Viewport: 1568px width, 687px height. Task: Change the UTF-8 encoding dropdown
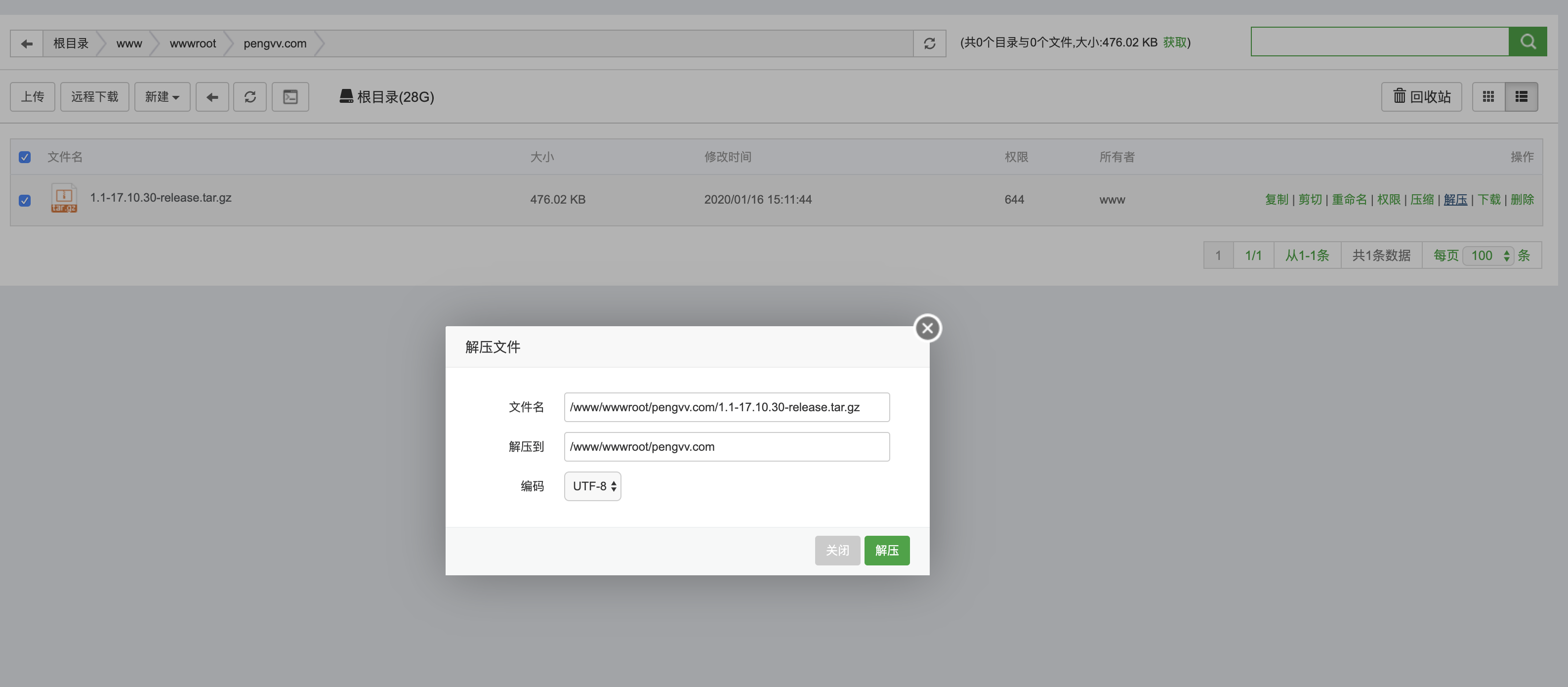tap(592, 486)
